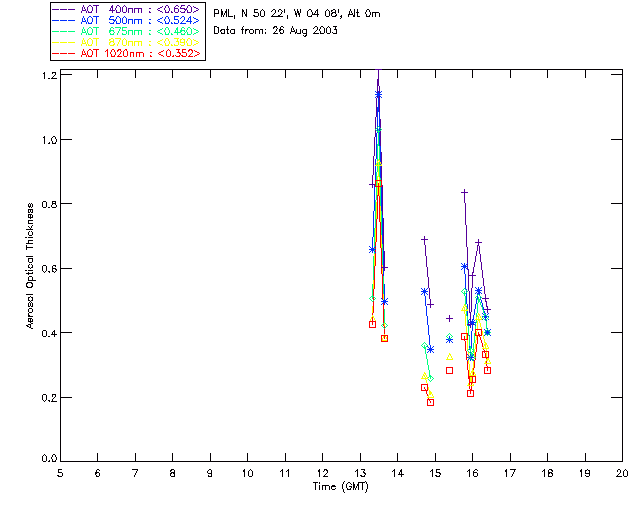Click the x-axis tick label '18'

(x=548, y=473)
